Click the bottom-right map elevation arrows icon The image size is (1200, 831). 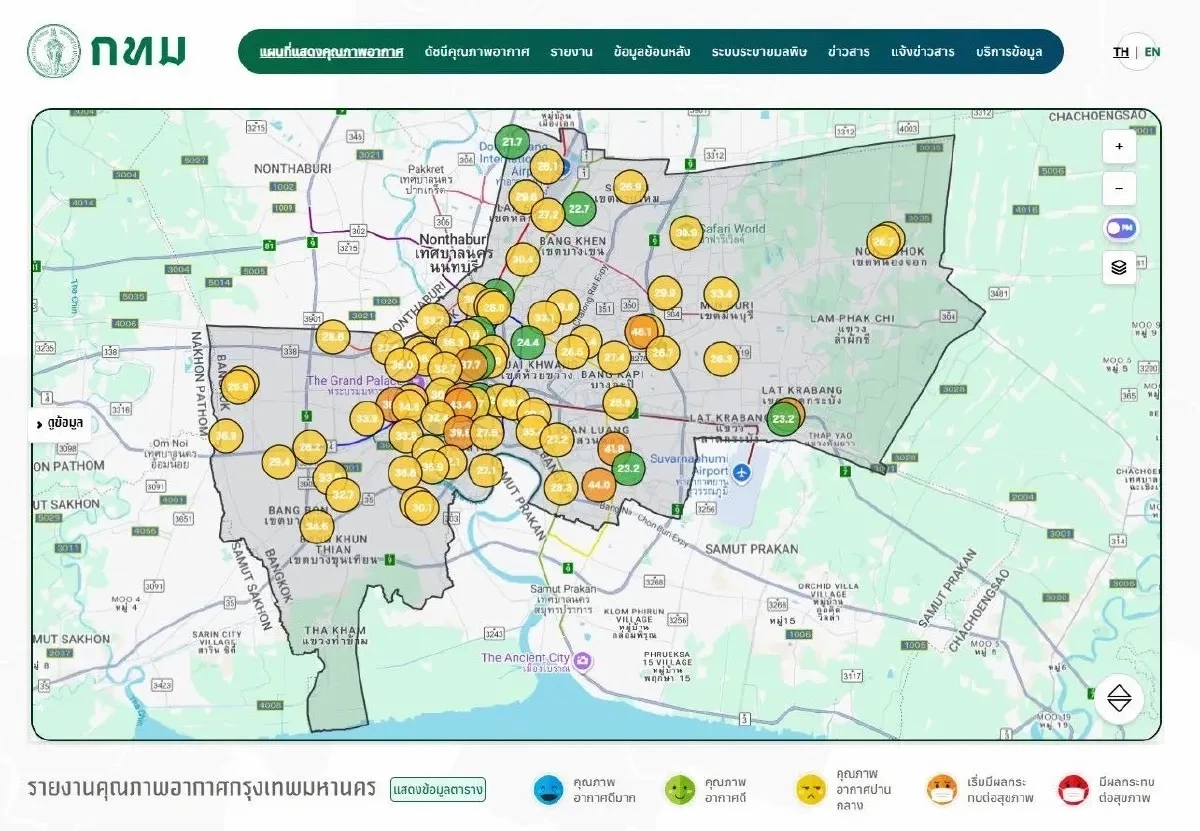pos(1118,699)
